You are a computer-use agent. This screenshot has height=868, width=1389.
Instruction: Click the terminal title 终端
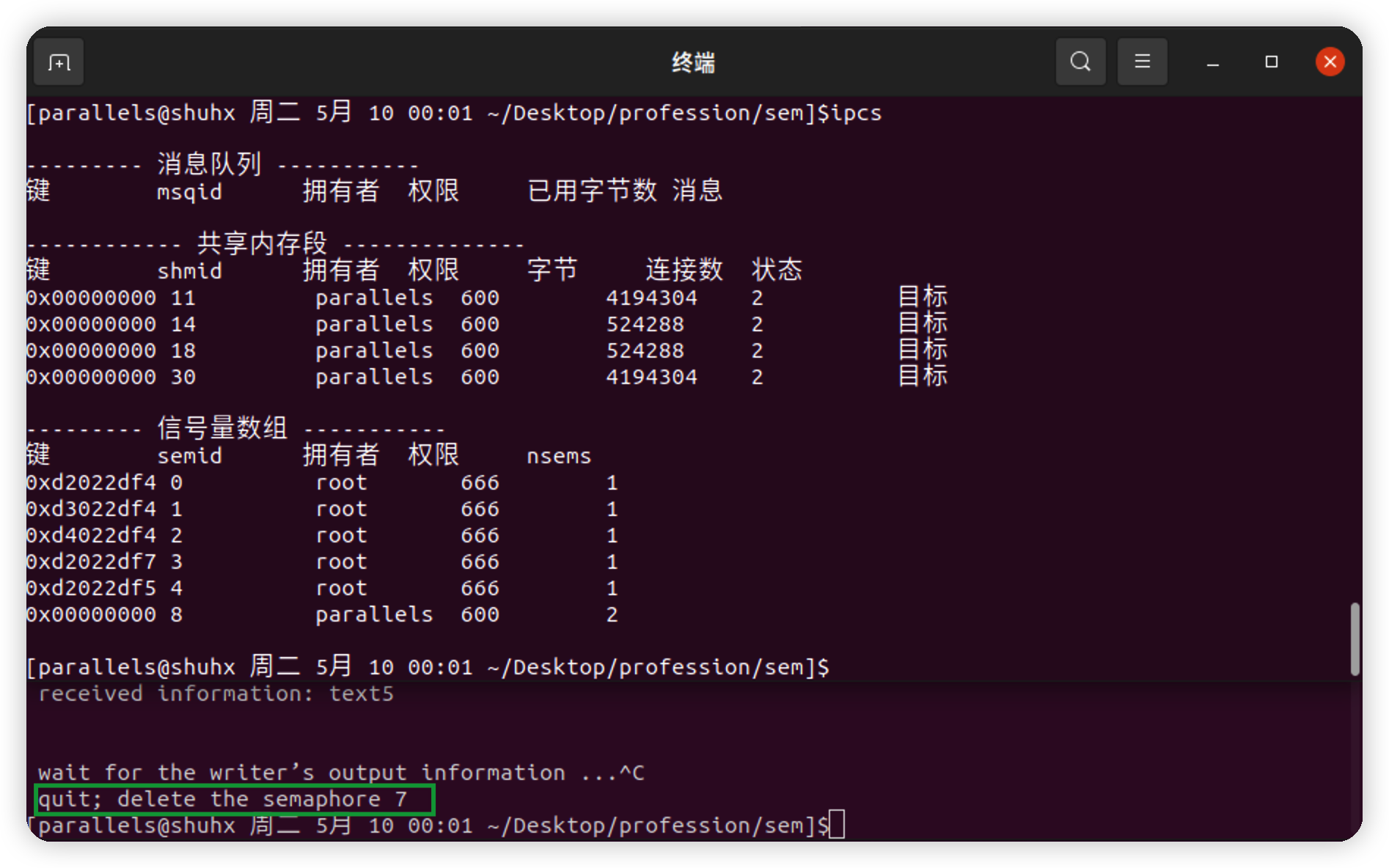[694, 63]
